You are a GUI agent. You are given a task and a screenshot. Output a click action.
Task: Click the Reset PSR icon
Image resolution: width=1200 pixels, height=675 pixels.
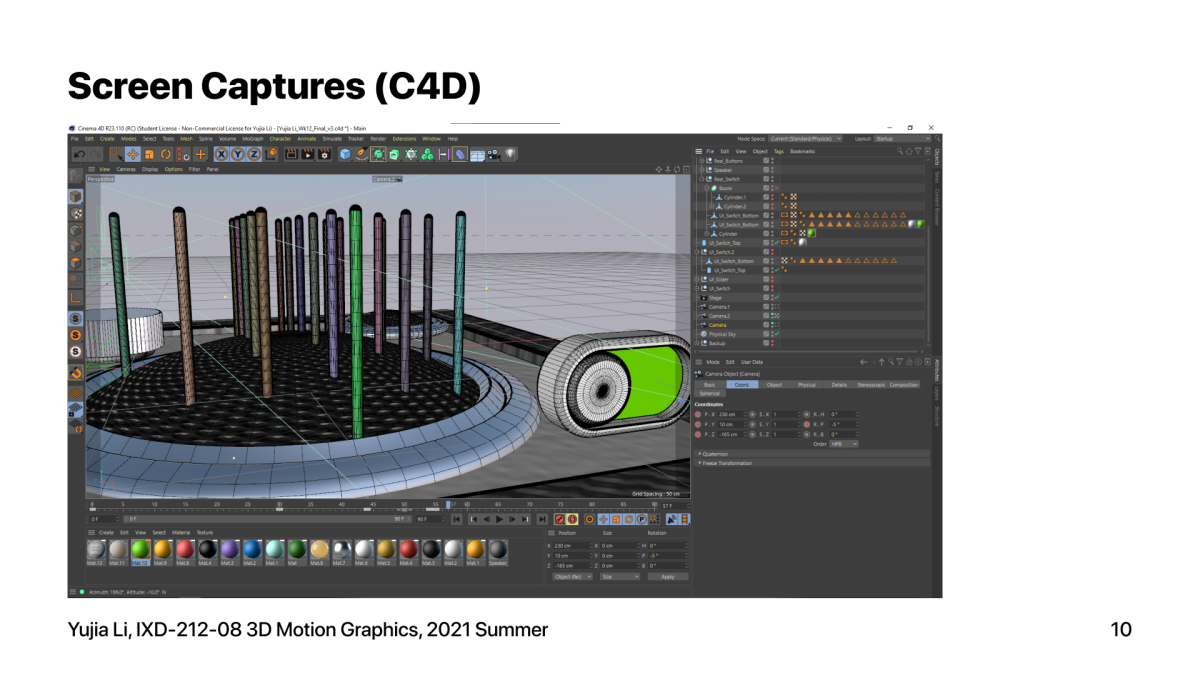point(183,154)
